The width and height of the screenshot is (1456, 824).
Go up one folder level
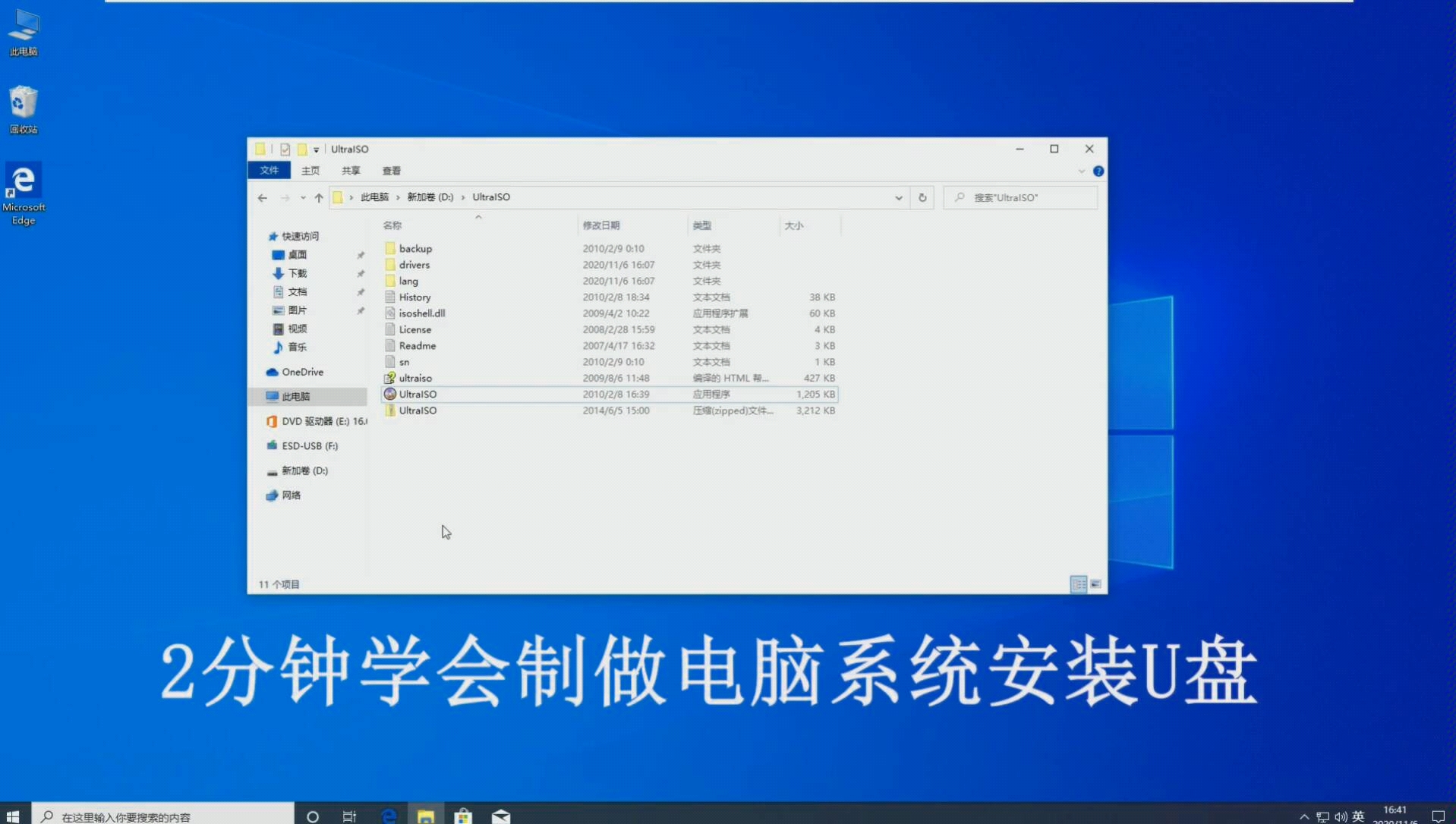point(319,198)
